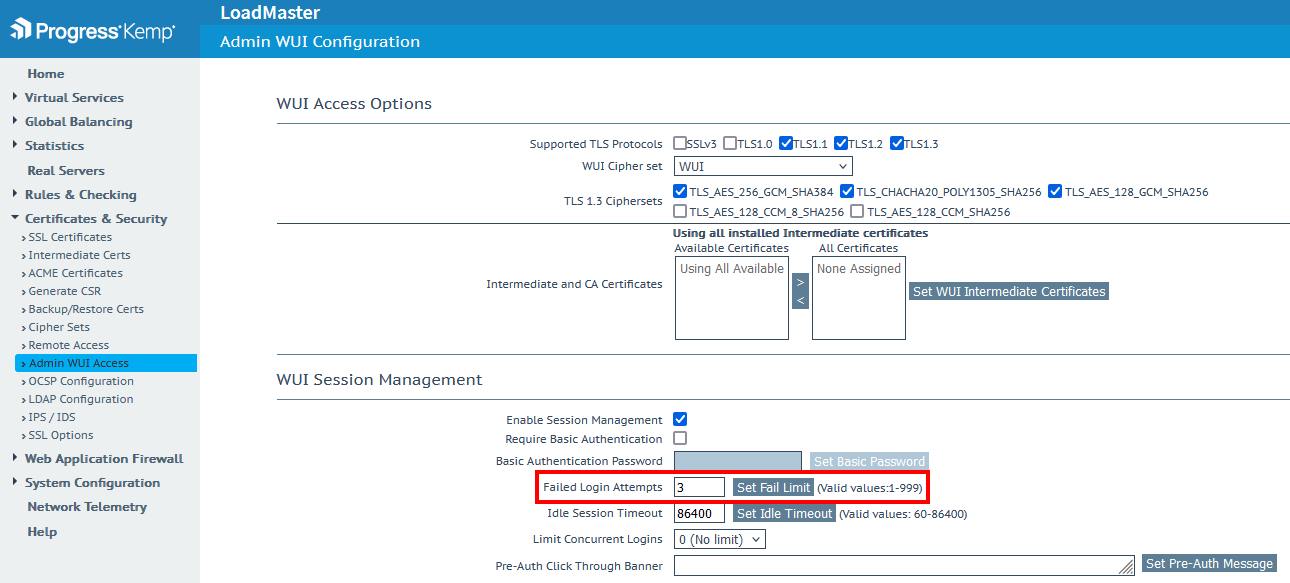This screenshot has height=583, width=1290.
Task: Click Set Basic Password button
Action: point(869,461)
